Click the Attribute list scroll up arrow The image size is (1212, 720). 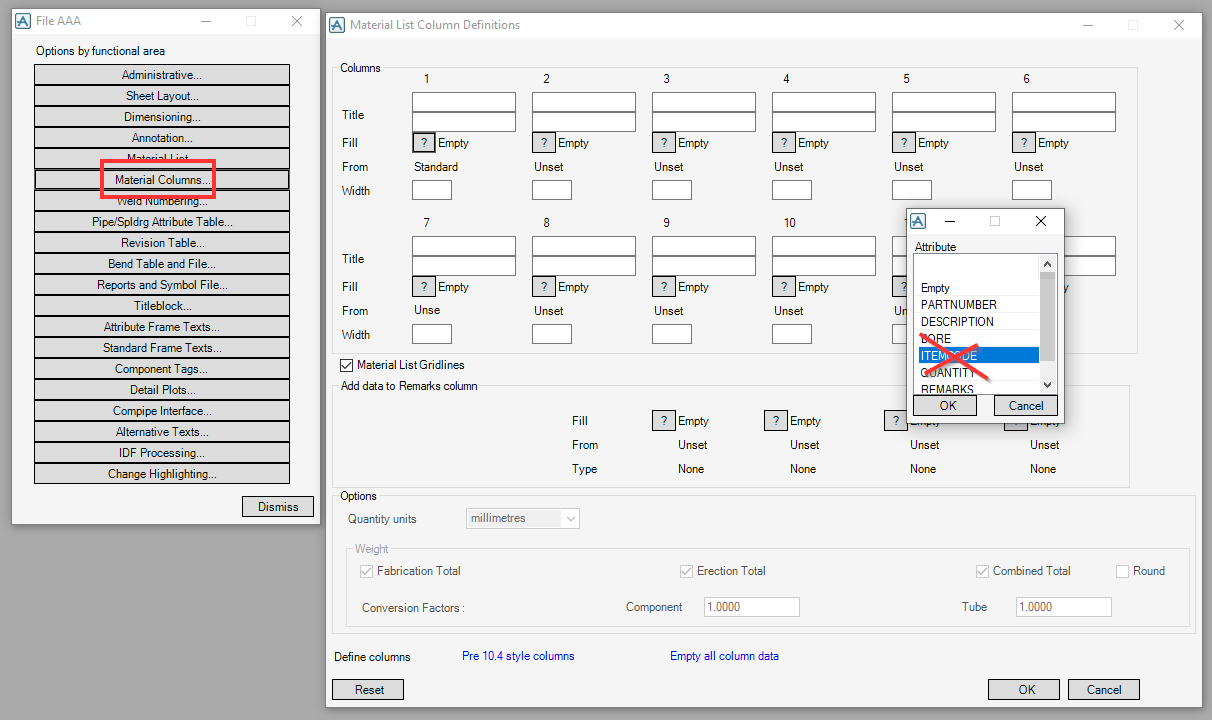[1048, 263]
